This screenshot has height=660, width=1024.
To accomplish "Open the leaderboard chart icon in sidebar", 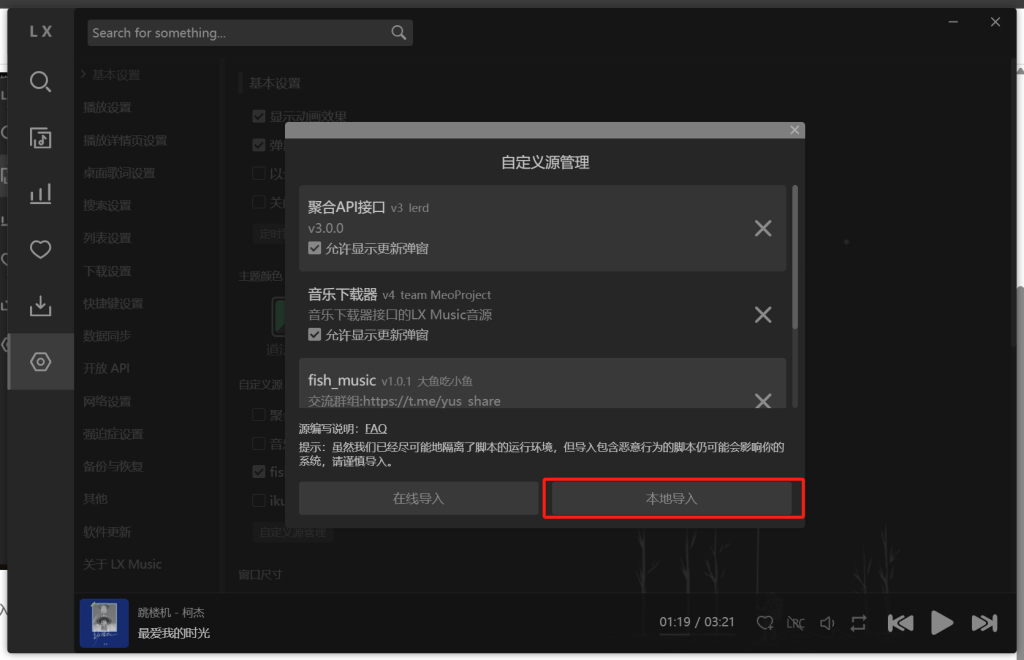I will 40,194.
